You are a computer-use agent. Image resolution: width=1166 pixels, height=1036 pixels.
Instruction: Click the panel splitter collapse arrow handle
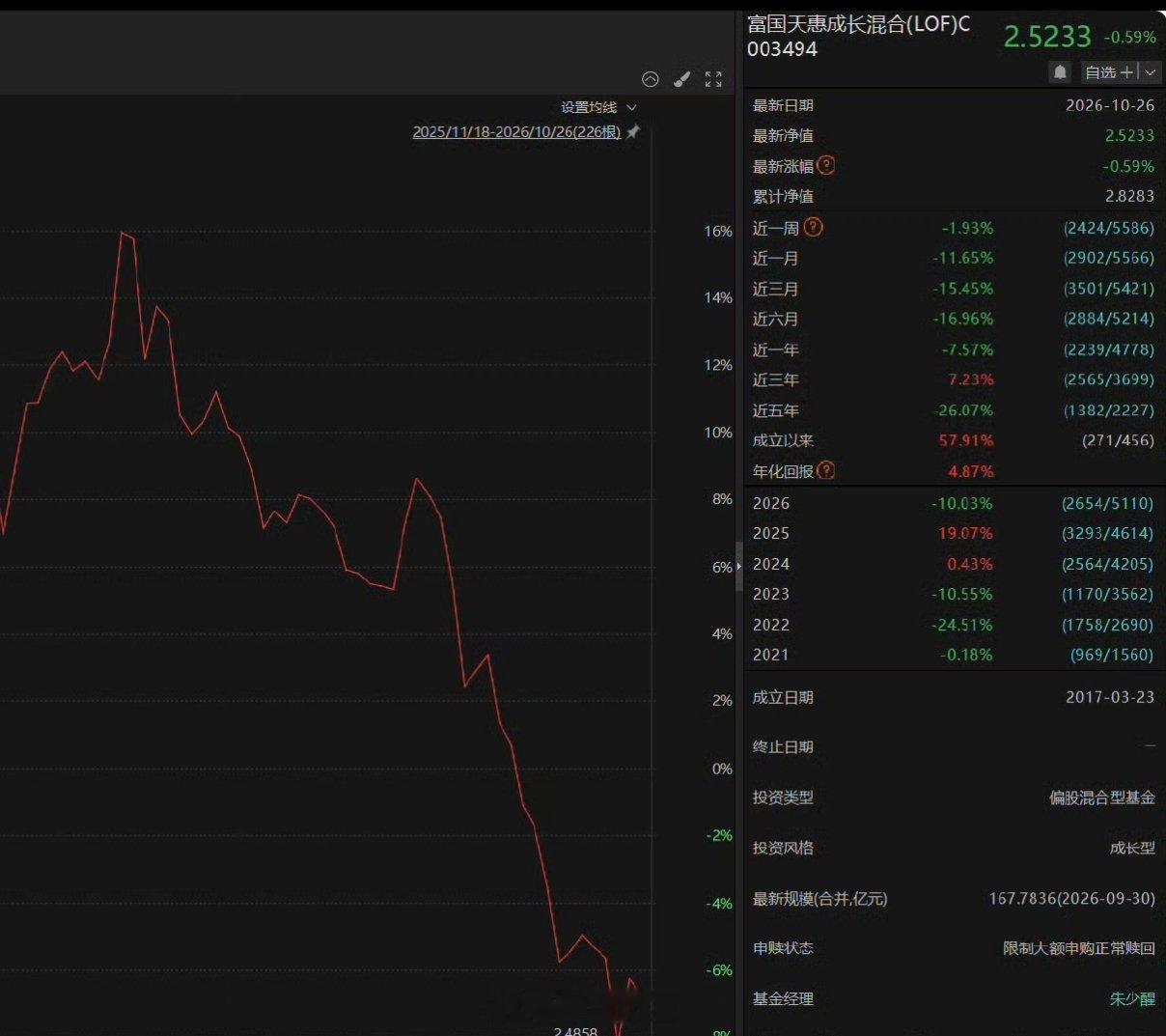(x=739, y=566)
